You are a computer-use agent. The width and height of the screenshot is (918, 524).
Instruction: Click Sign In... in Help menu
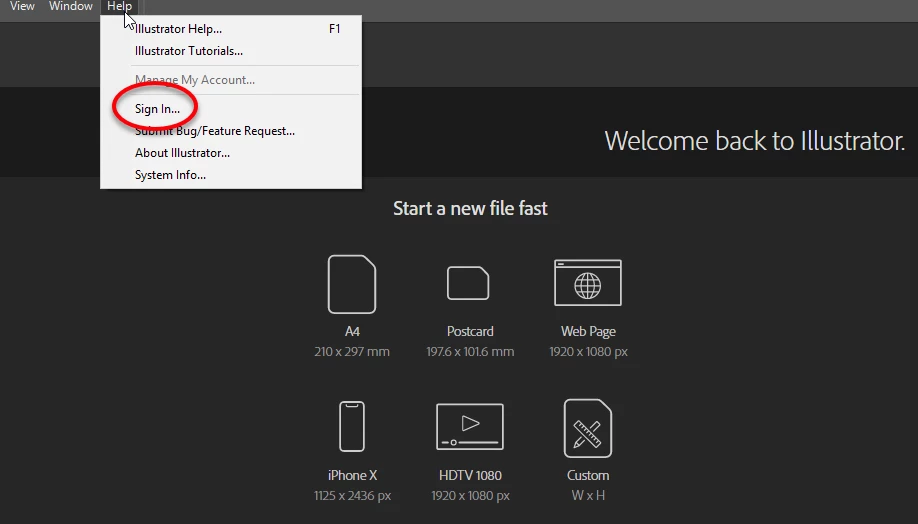pyautogui.click(x=231, y=109)
